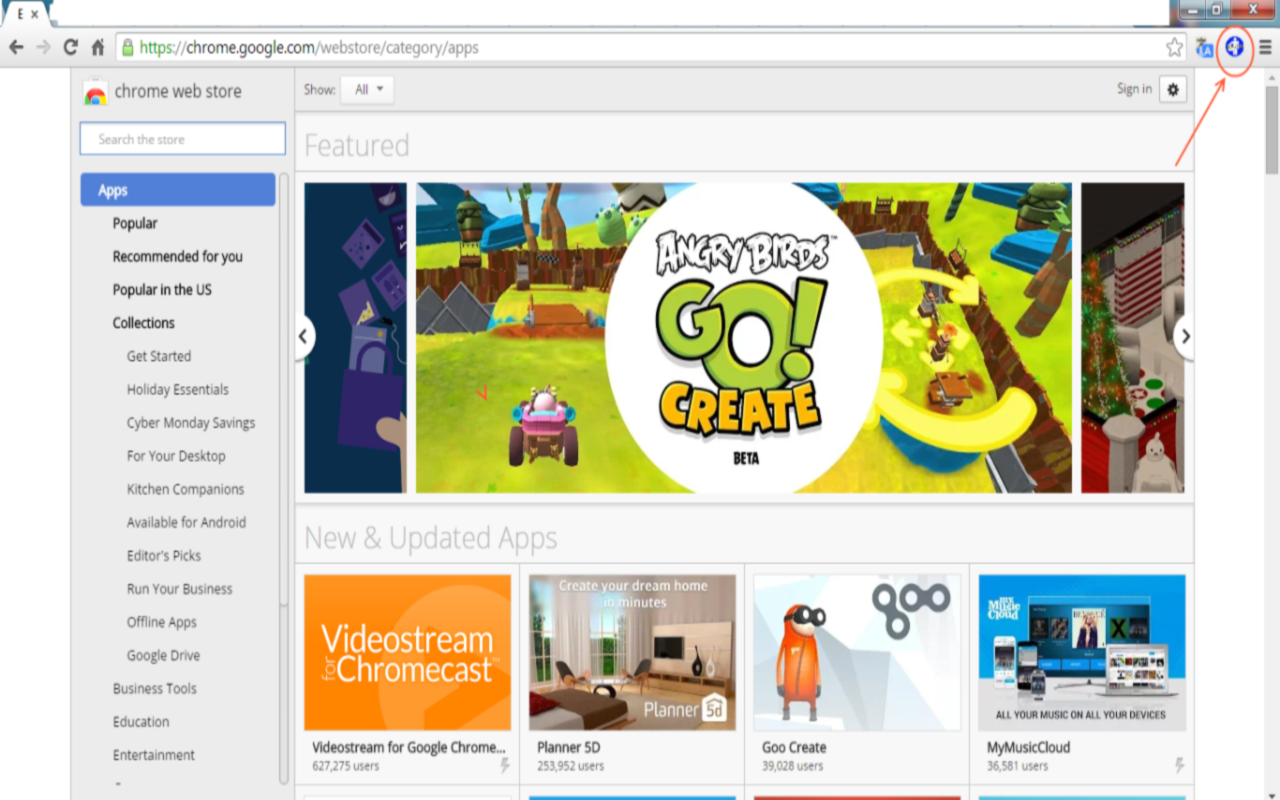Go to browser home page icon
1280x800 pixels.
point(98,47)
